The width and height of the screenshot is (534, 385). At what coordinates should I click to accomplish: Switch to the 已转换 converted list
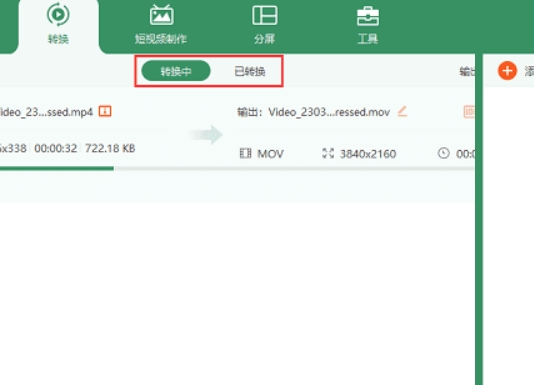(x=250, y=71)
